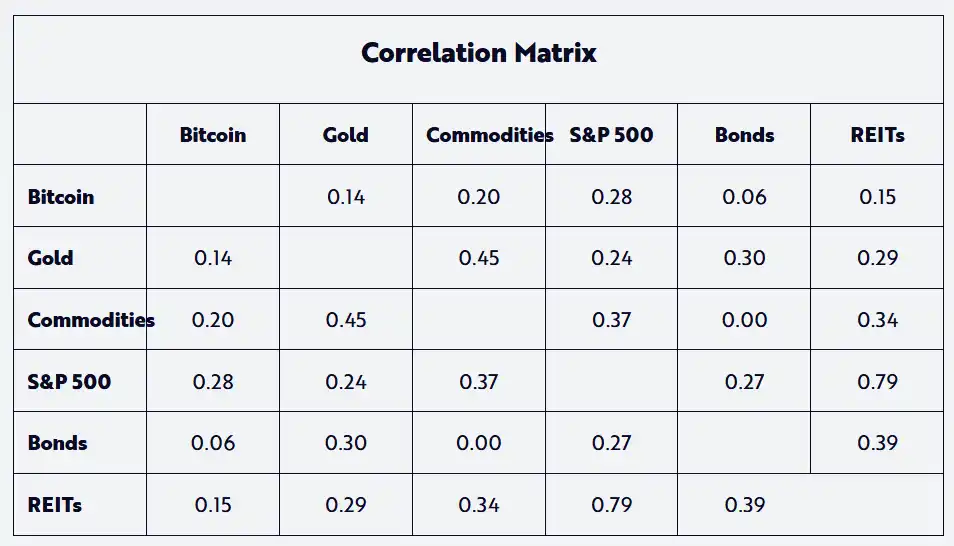
Task: Click the S&P 500 column header
Action: (611, 135)
